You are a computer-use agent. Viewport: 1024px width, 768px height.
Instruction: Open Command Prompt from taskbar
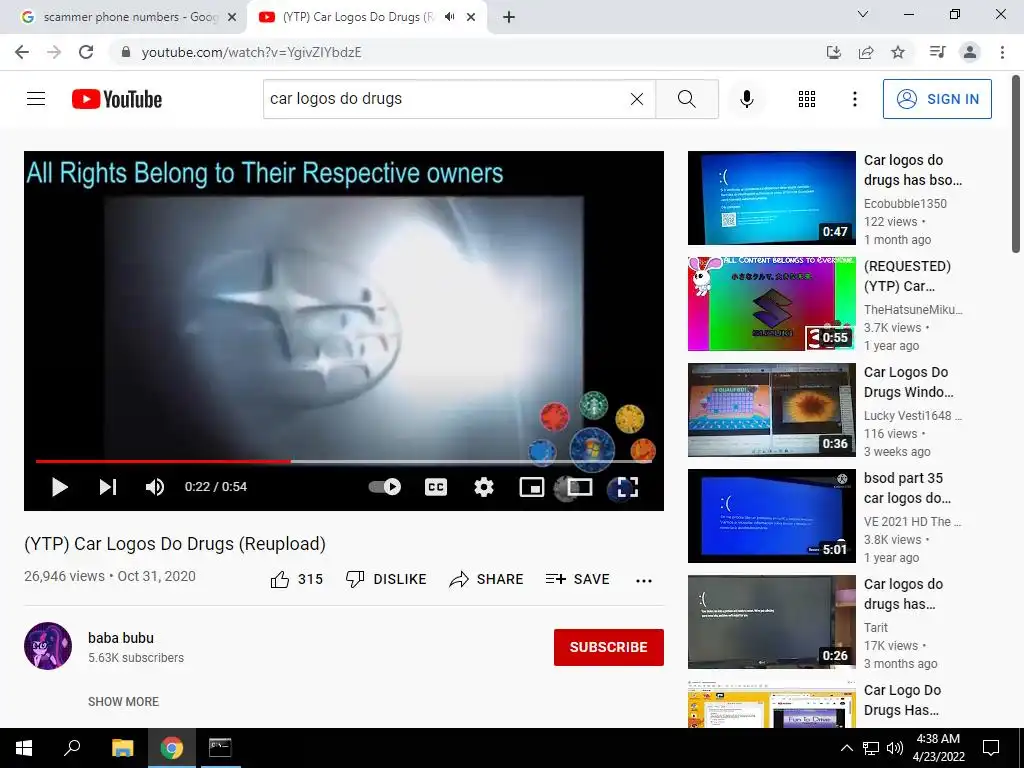[220, 748]
